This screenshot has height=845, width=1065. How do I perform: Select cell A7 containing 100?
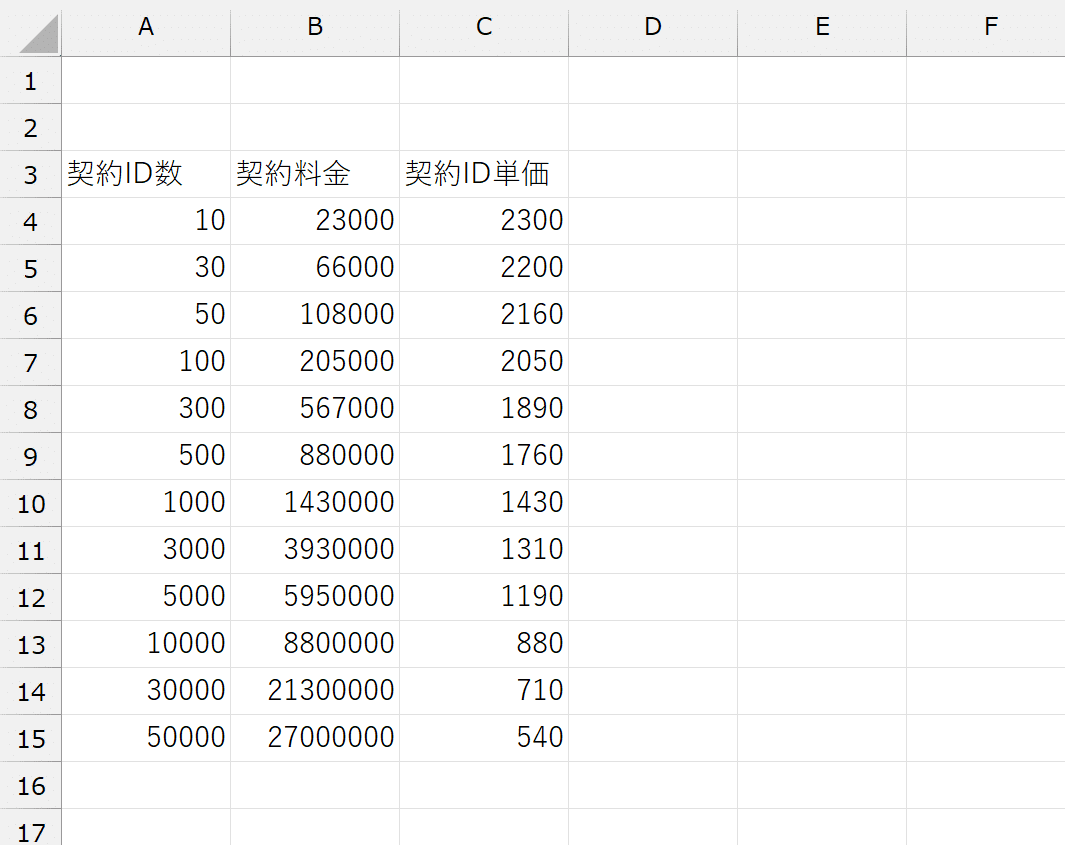tap(146, 362)
